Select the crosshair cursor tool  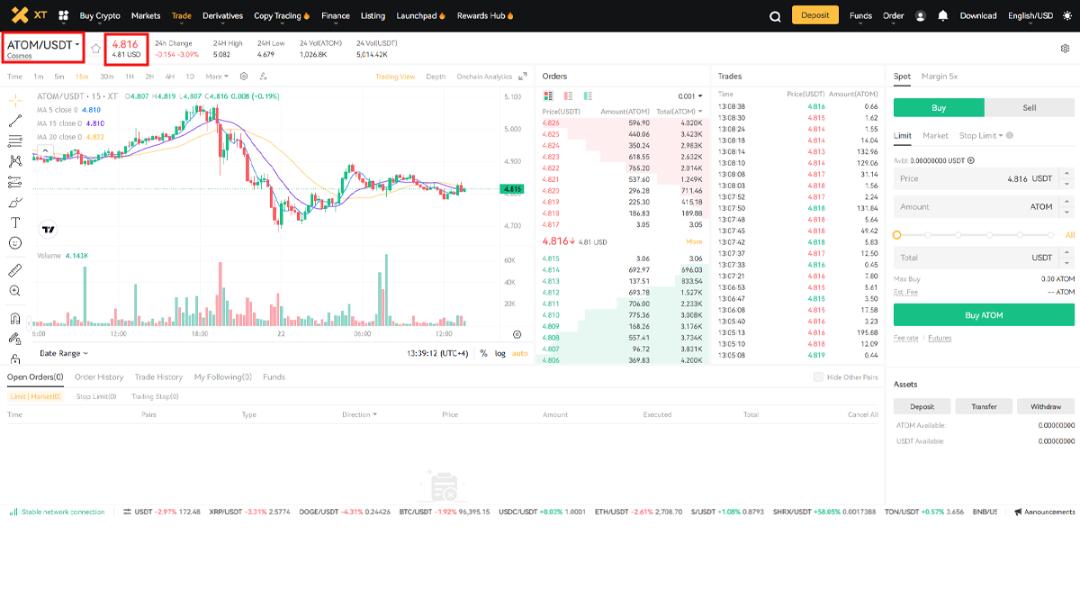(15, 101)
